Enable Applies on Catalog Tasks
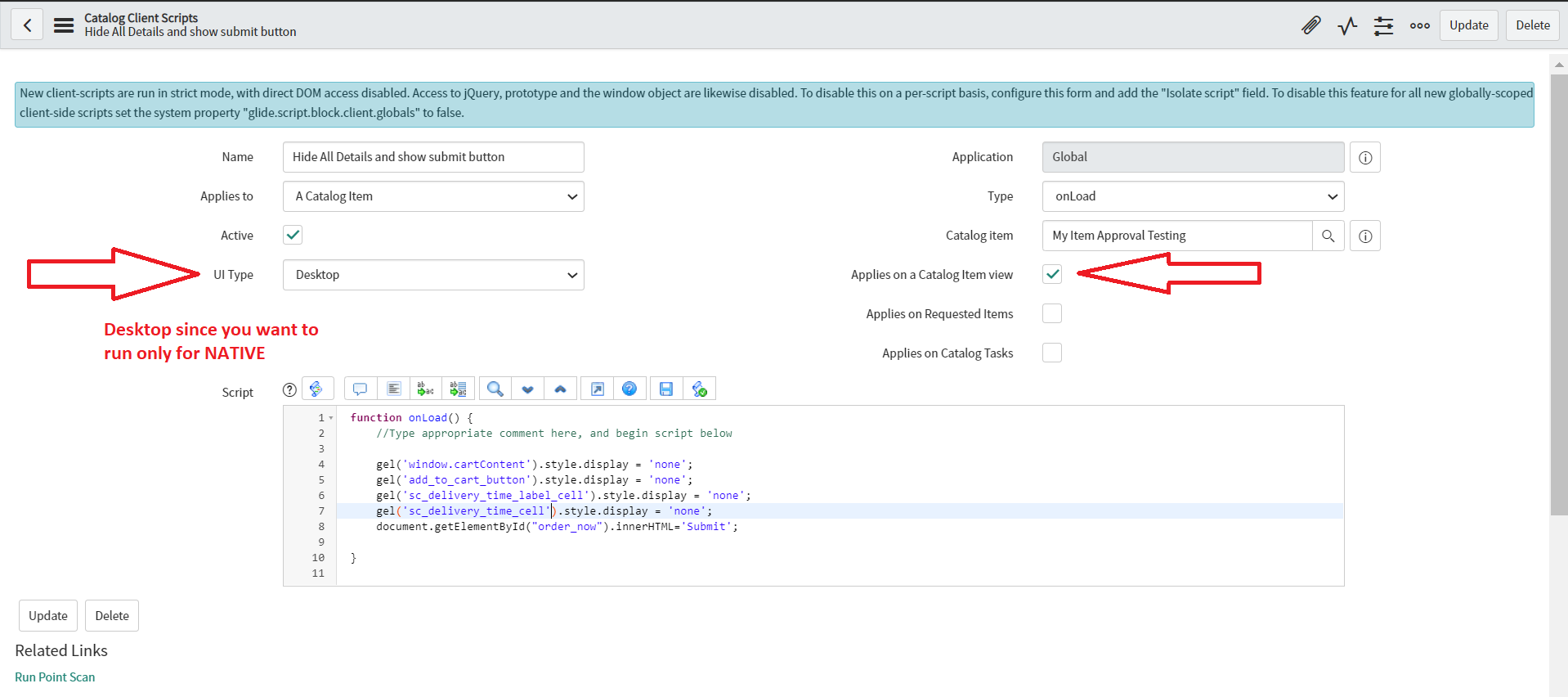Screen dimensions: 1568x697 point(1052,353)
